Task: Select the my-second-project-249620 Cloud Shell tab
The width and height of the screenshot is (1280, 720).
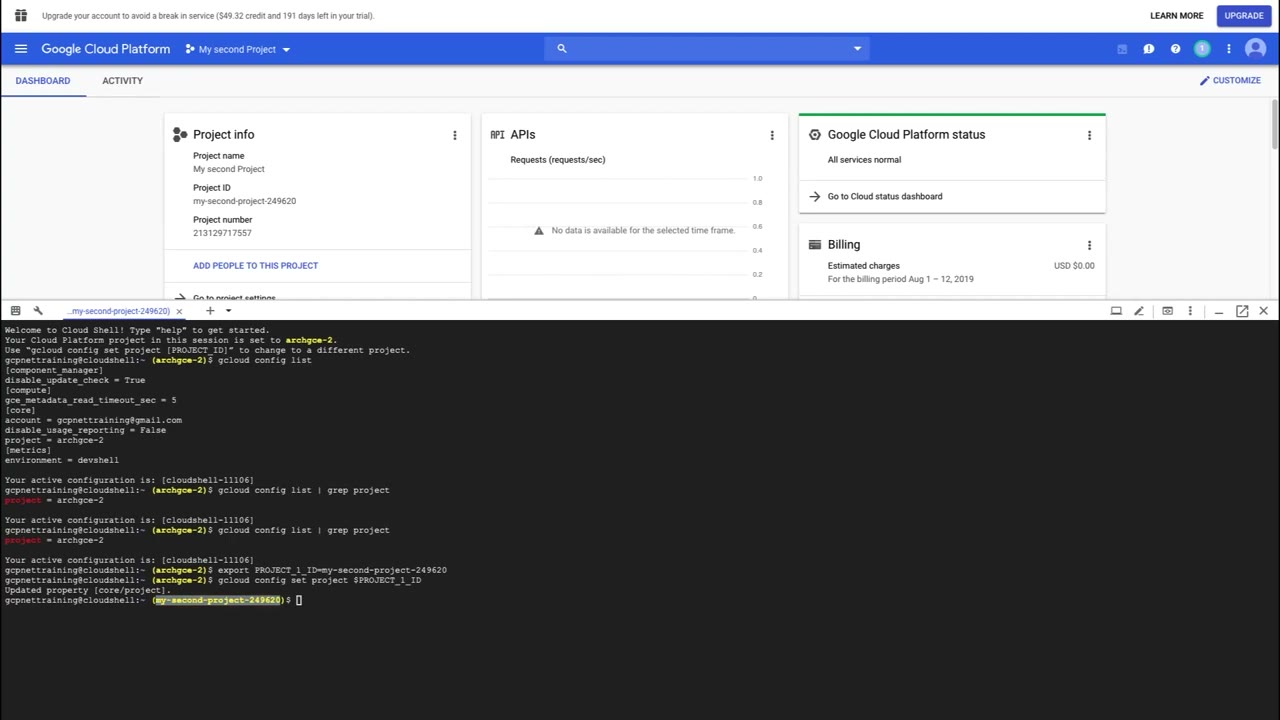Action: coord(120,311)
